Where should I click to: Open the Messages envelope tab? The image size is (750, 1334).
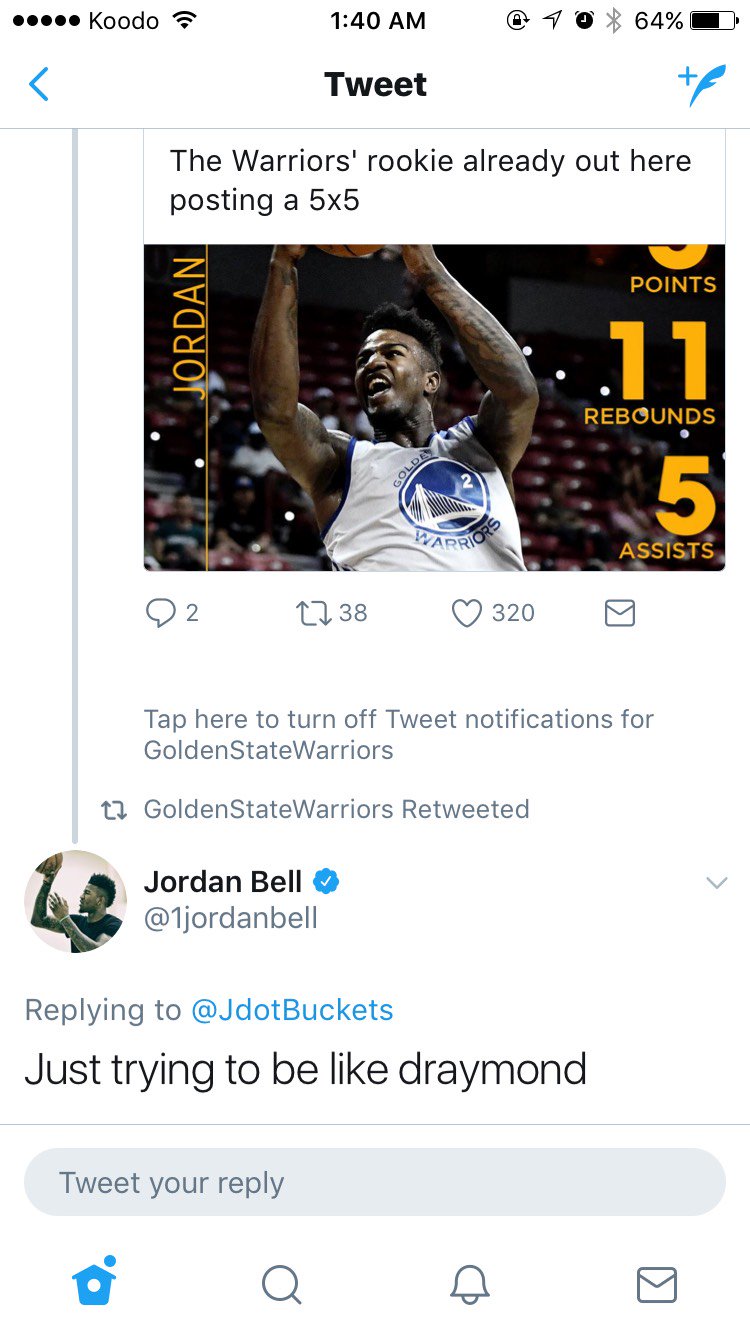coord(657,1285)
